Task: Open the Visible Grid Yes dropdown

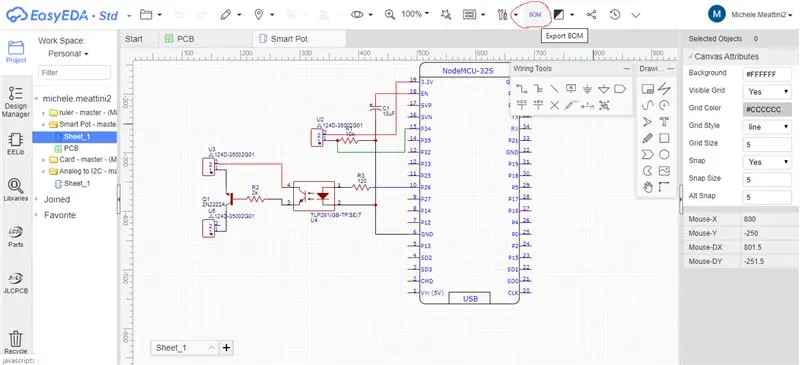Action: pyautogui.click(x=767, y=92)
